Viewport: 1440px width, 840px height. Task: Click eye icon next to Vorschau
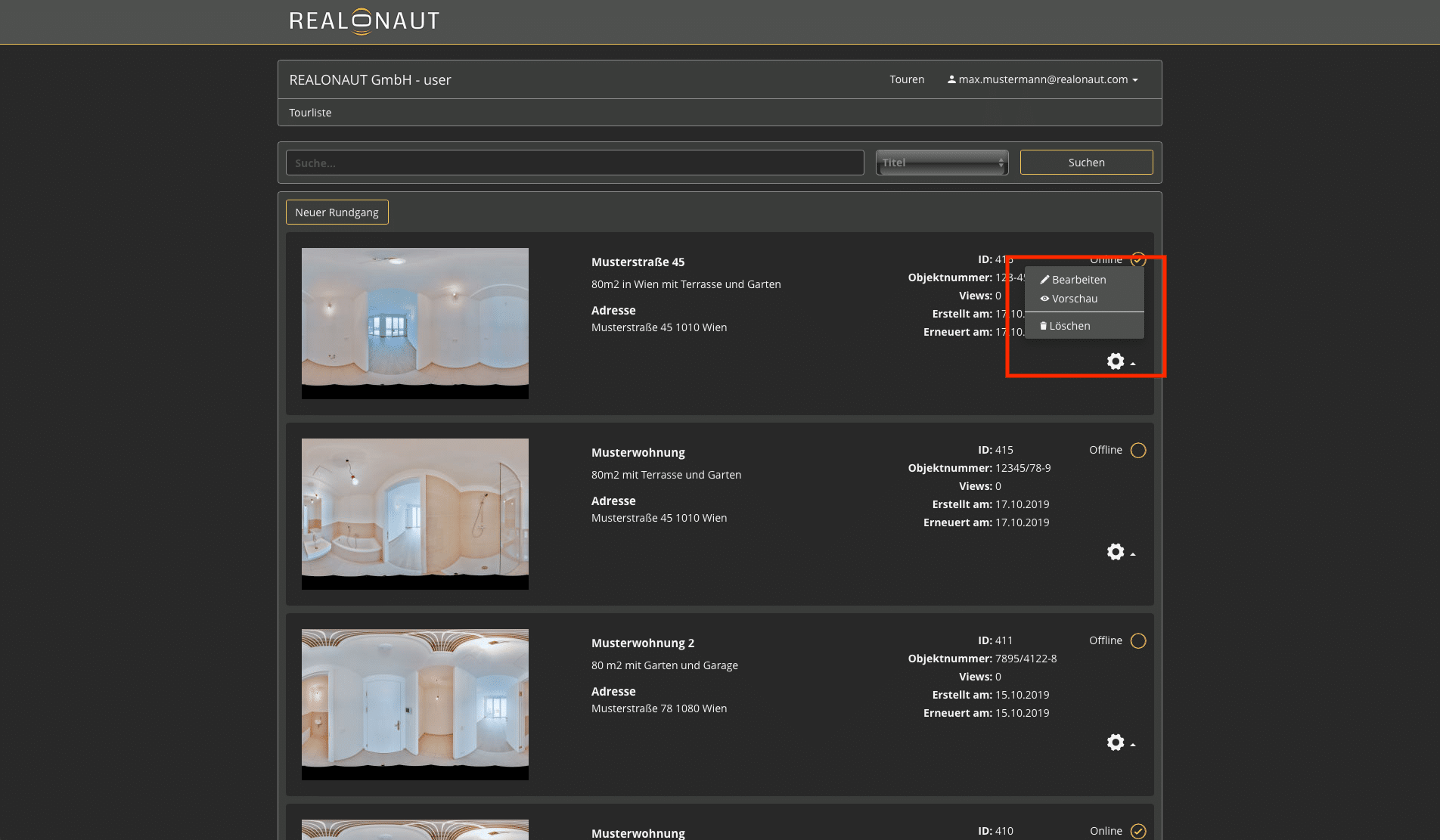point(1044,299)
